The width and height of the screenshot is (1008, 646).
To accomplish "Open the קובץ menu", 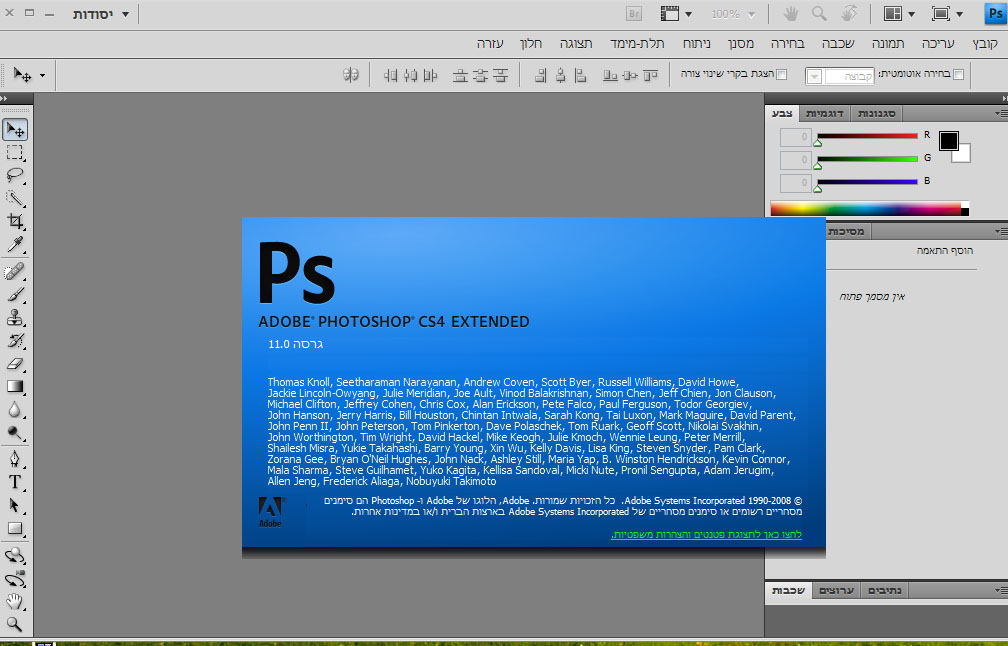I will point(985,44).
